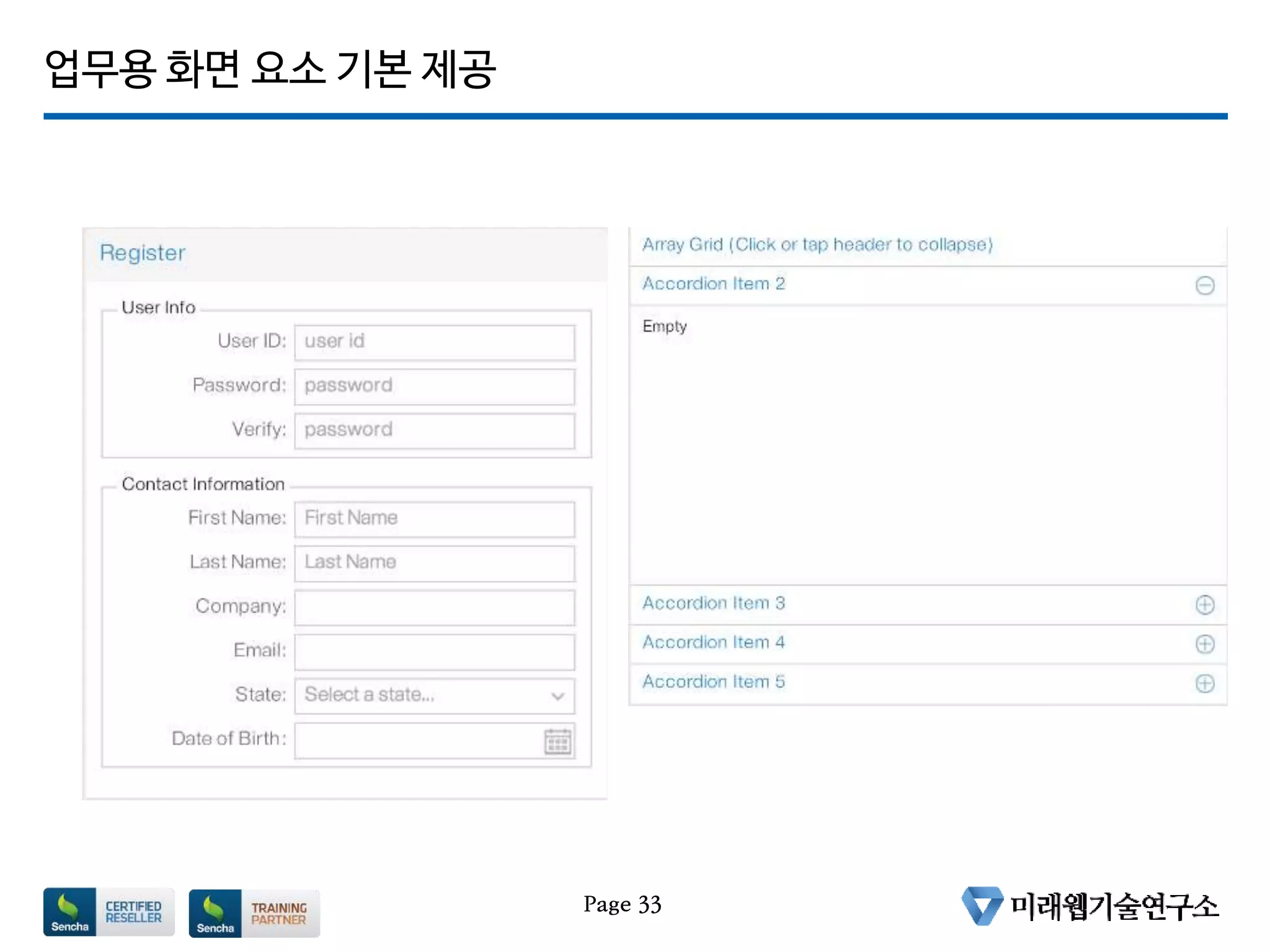Expand Accordion Item 5 with plus icon
The image size is (1270, 952).
pos(1205,684)
